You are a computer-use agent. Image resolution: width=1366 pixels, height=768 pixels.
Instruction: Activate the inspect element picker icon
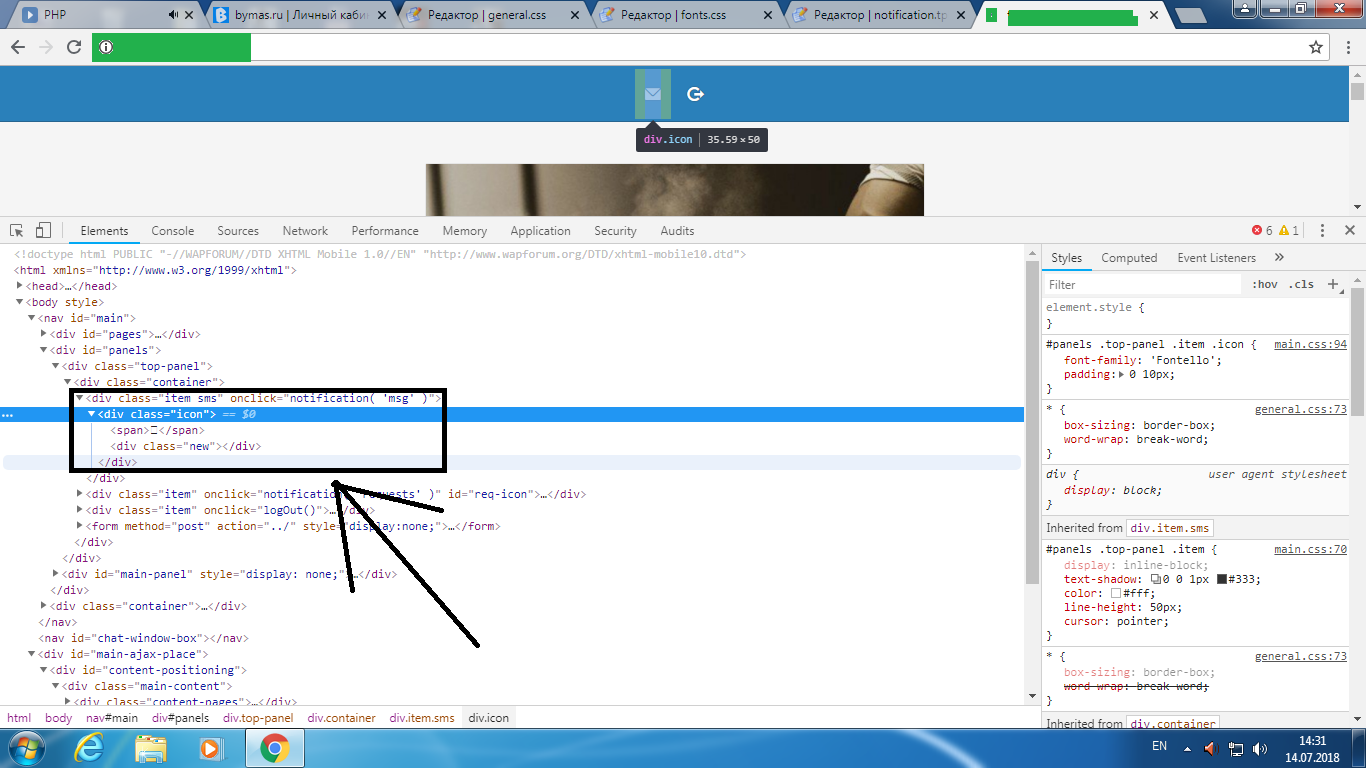point(18,231)
